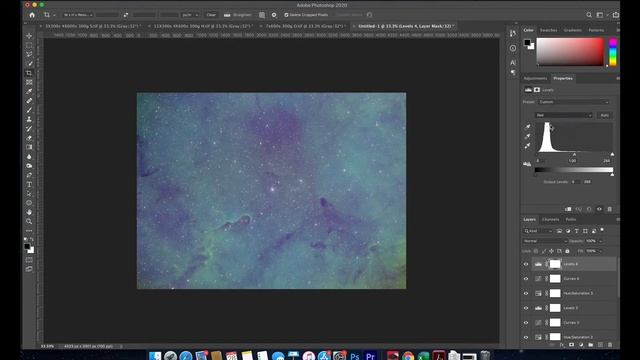Go to Photoshop Home screen

[x=32, y=15]
